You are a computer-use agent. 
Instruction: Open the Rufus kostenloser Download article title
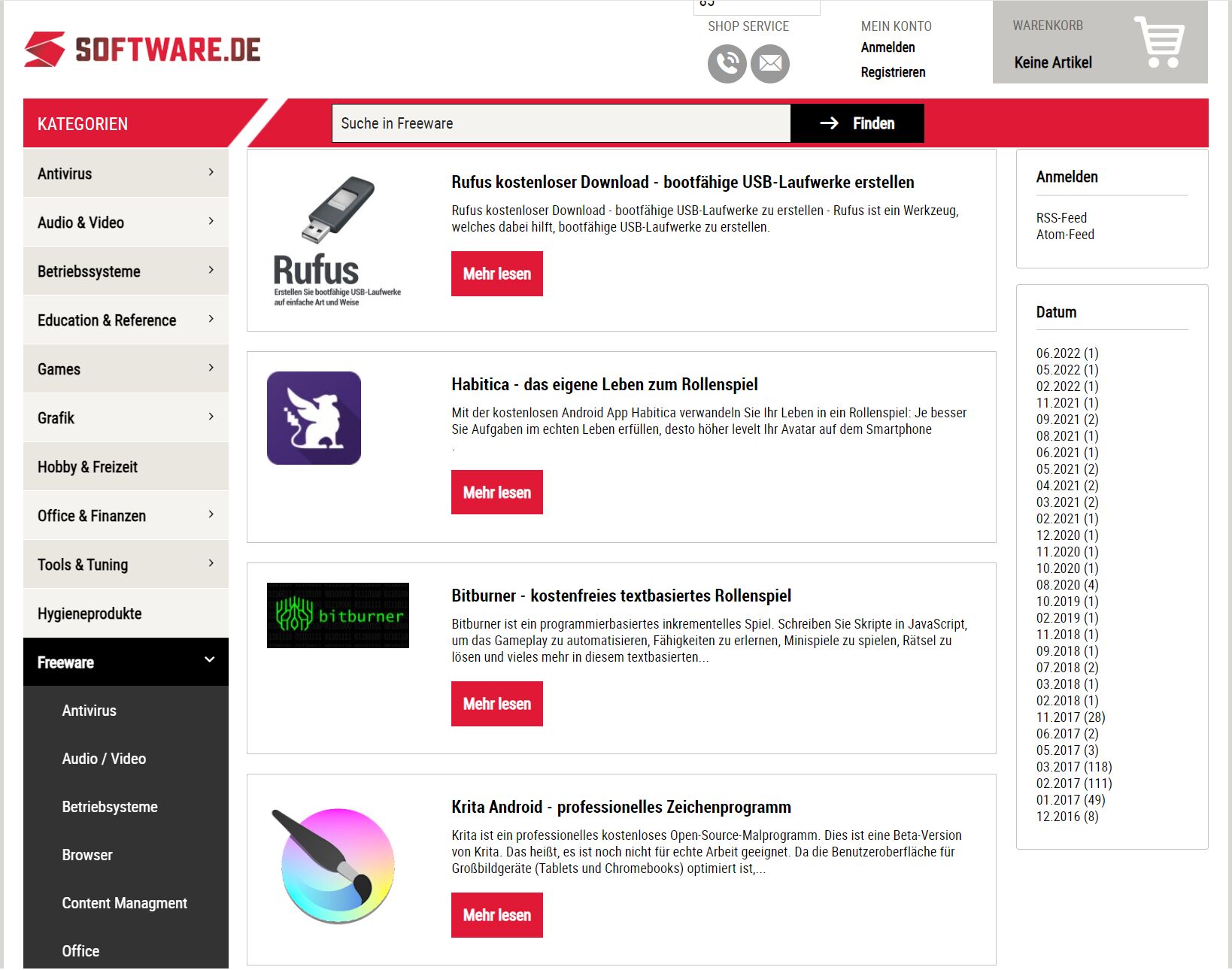point(683,182)
